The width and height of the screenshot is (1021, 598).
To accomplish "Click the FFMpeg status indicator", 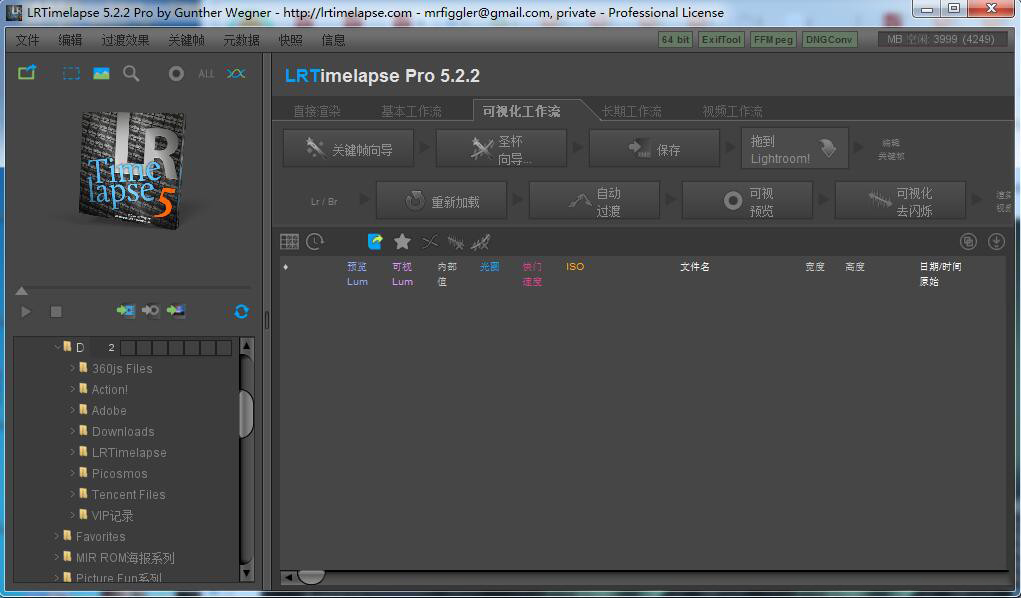I will [773, 40].
